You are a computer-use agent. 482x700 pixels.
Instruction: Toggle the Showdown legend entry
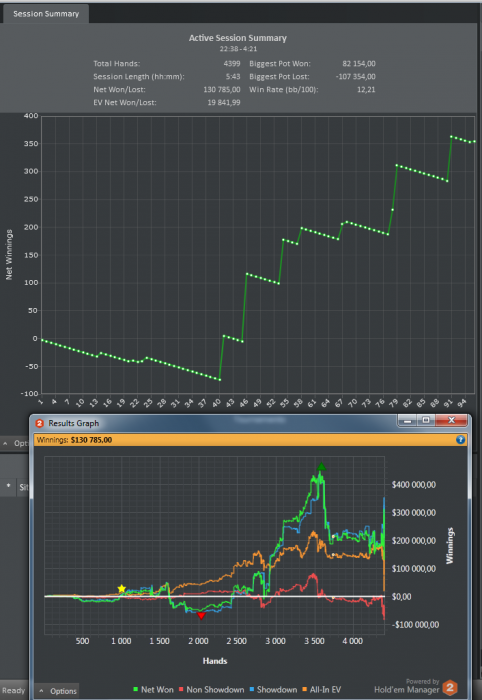[273, 690]
